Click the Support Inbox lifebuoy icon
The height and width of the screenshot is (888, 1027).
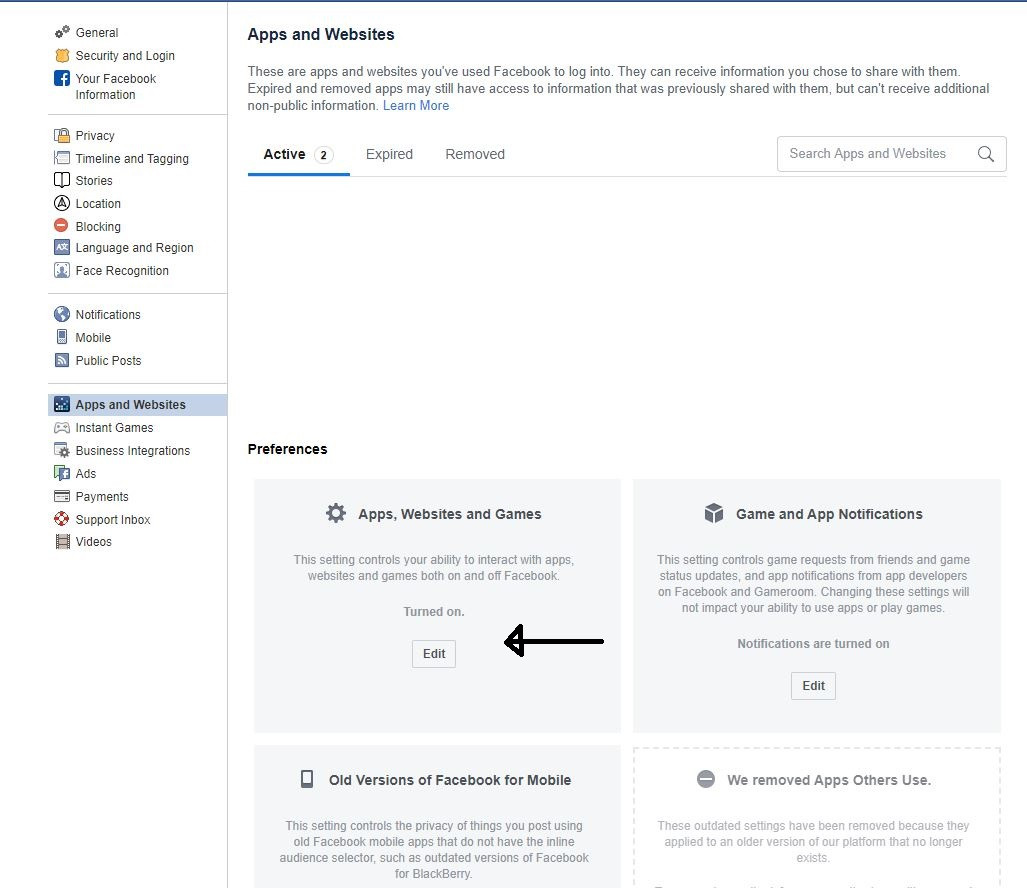tap(62, 519)
